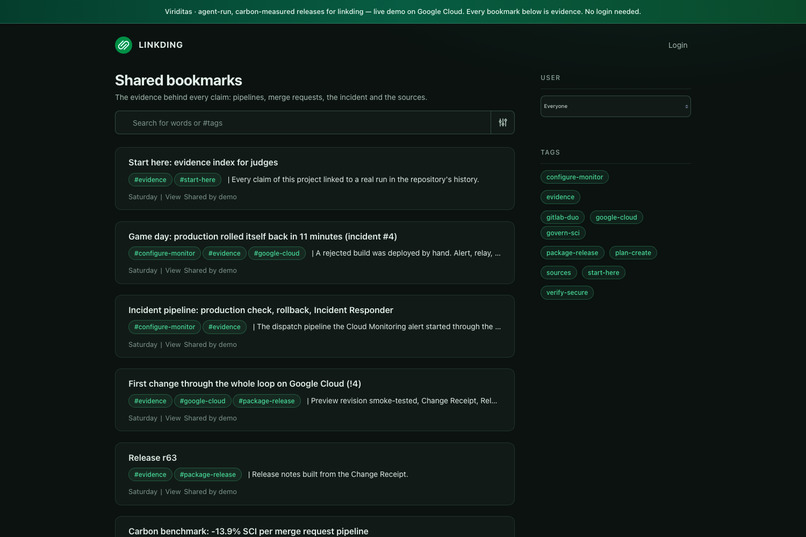Click View on the Release r63 bookmark
806x537 pixels.
[x=173, y=492]
